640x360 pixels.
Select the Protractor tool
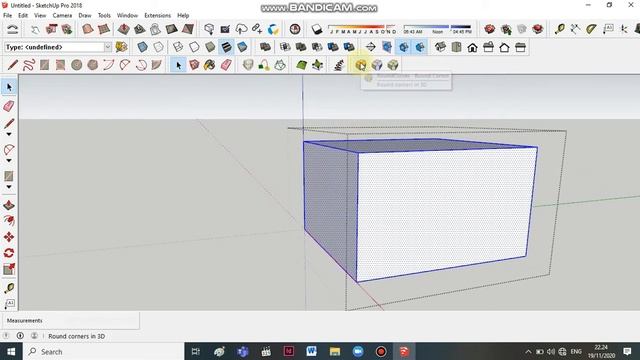[591, 29]
